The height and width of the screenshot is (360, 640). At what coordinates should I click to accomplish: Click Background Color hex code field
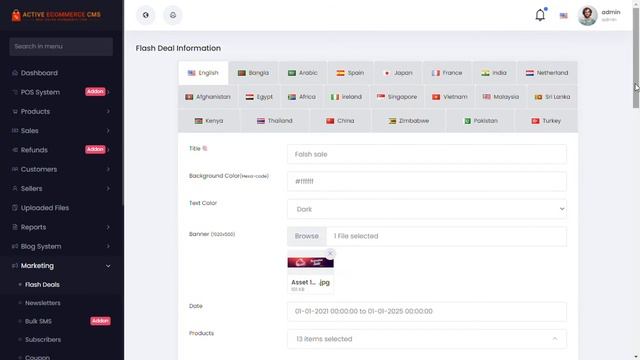coord(427,182)
